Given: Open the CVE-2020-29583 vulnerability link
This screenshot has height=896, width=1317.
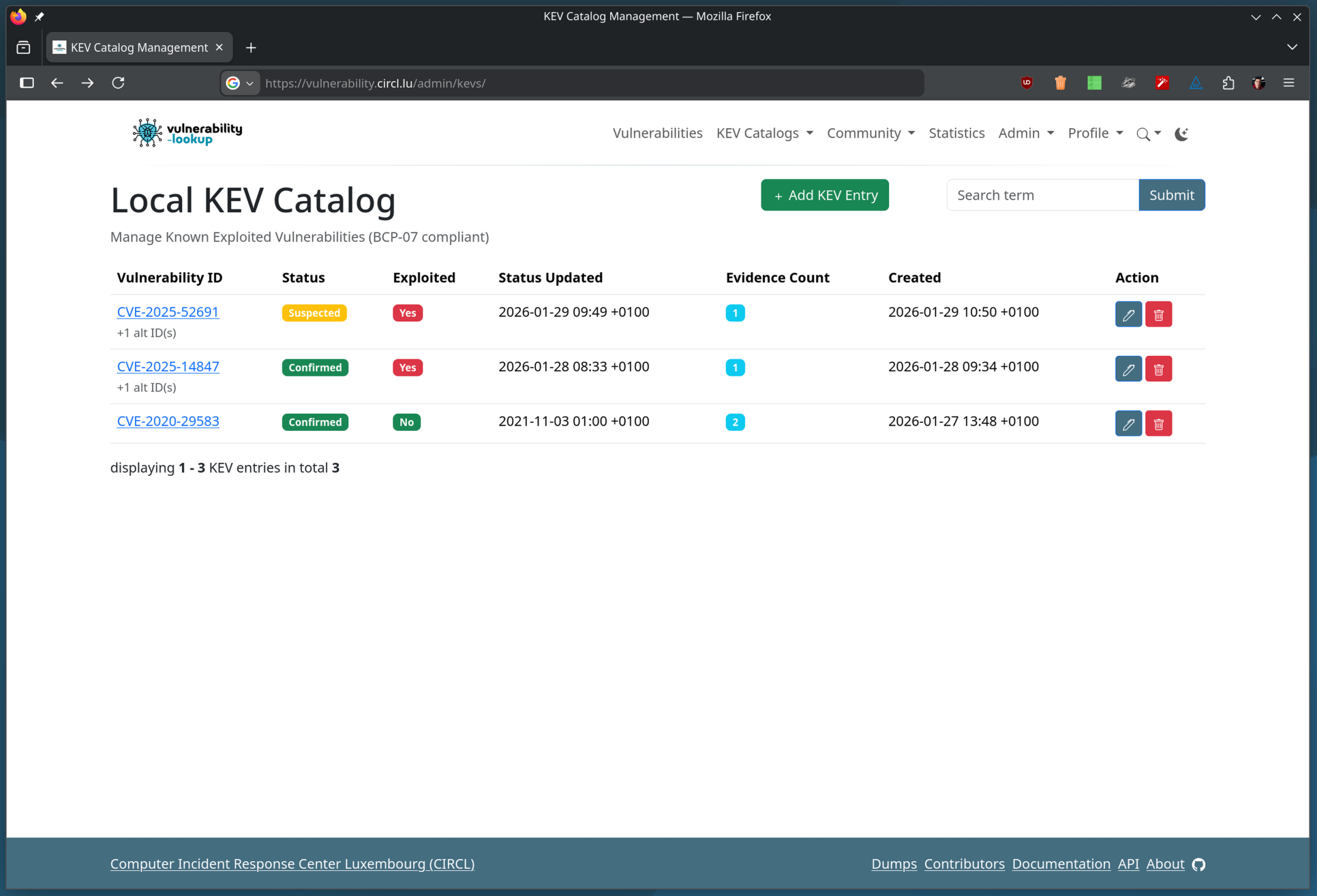Looking at the screenshot, I should pyautogui.click(x=168, y=421).
